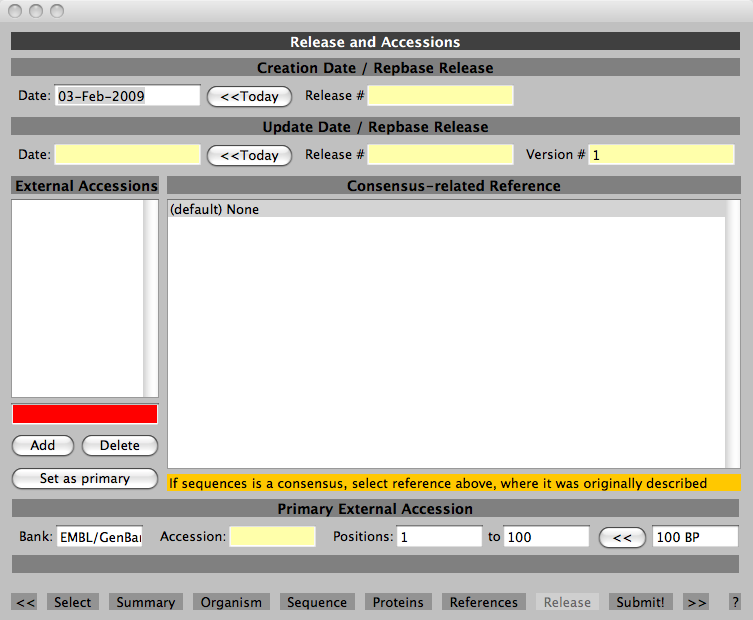Switch to the Select tab
Screen dimensions: 753x620
[72, 602]
